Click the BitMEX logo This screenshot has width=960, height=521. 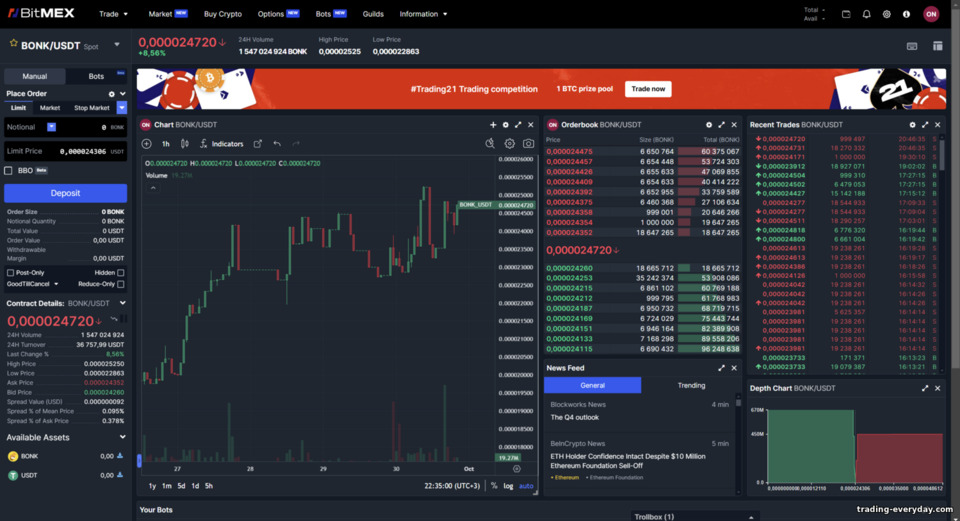(41, 13)
